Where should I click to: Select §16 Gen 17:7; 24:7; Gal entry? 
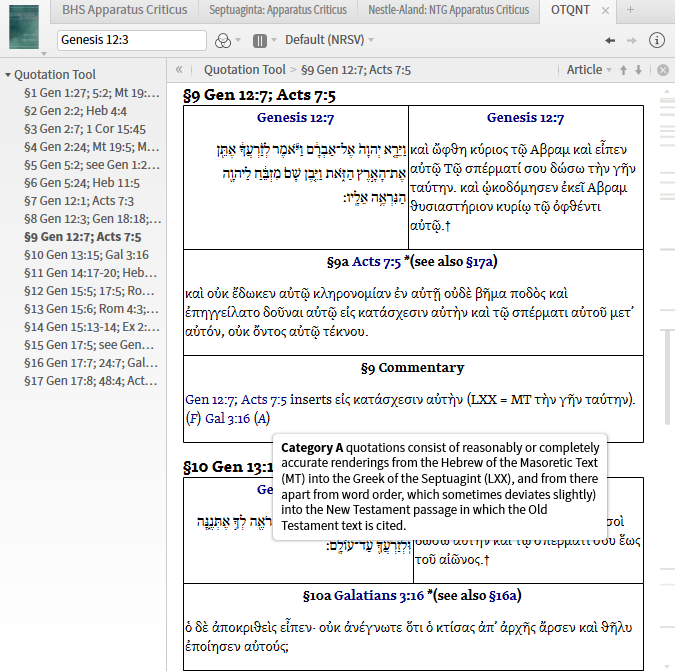tap(91, 363)
